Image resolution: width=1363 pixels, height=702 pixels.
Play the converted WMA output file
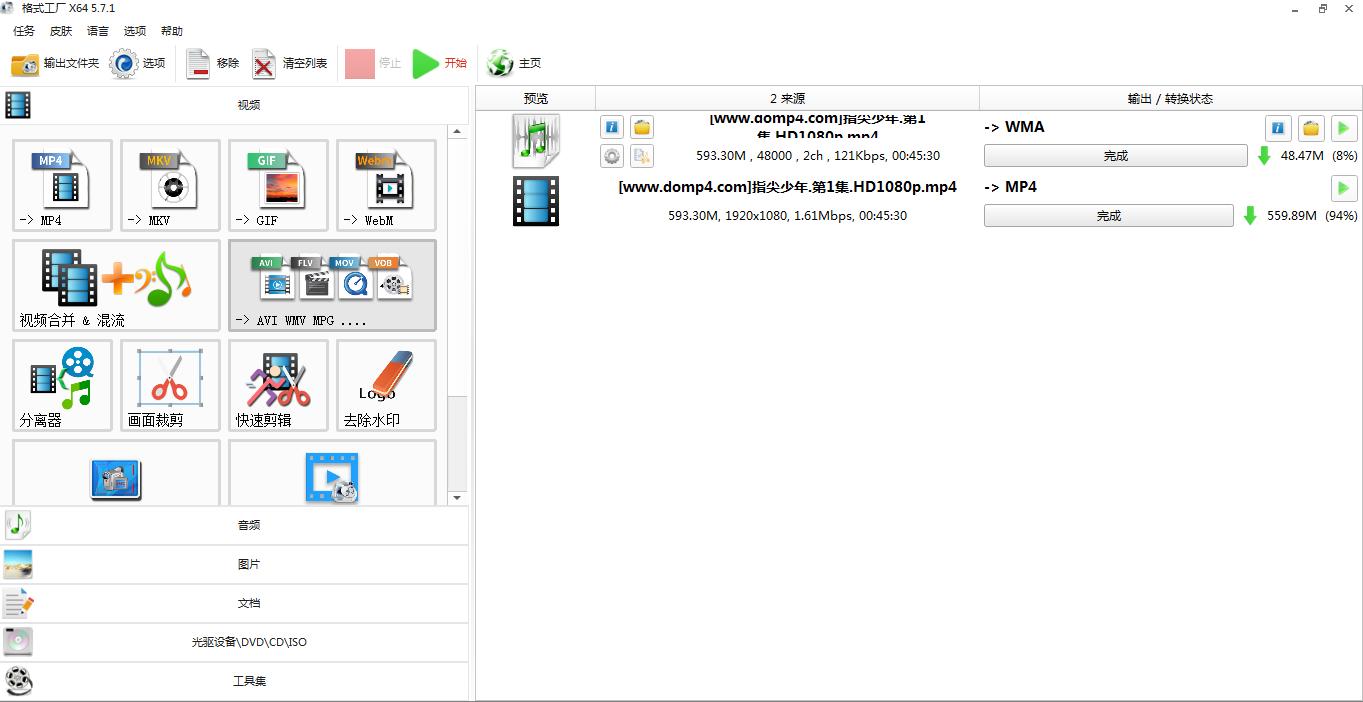click(1343, 128)
